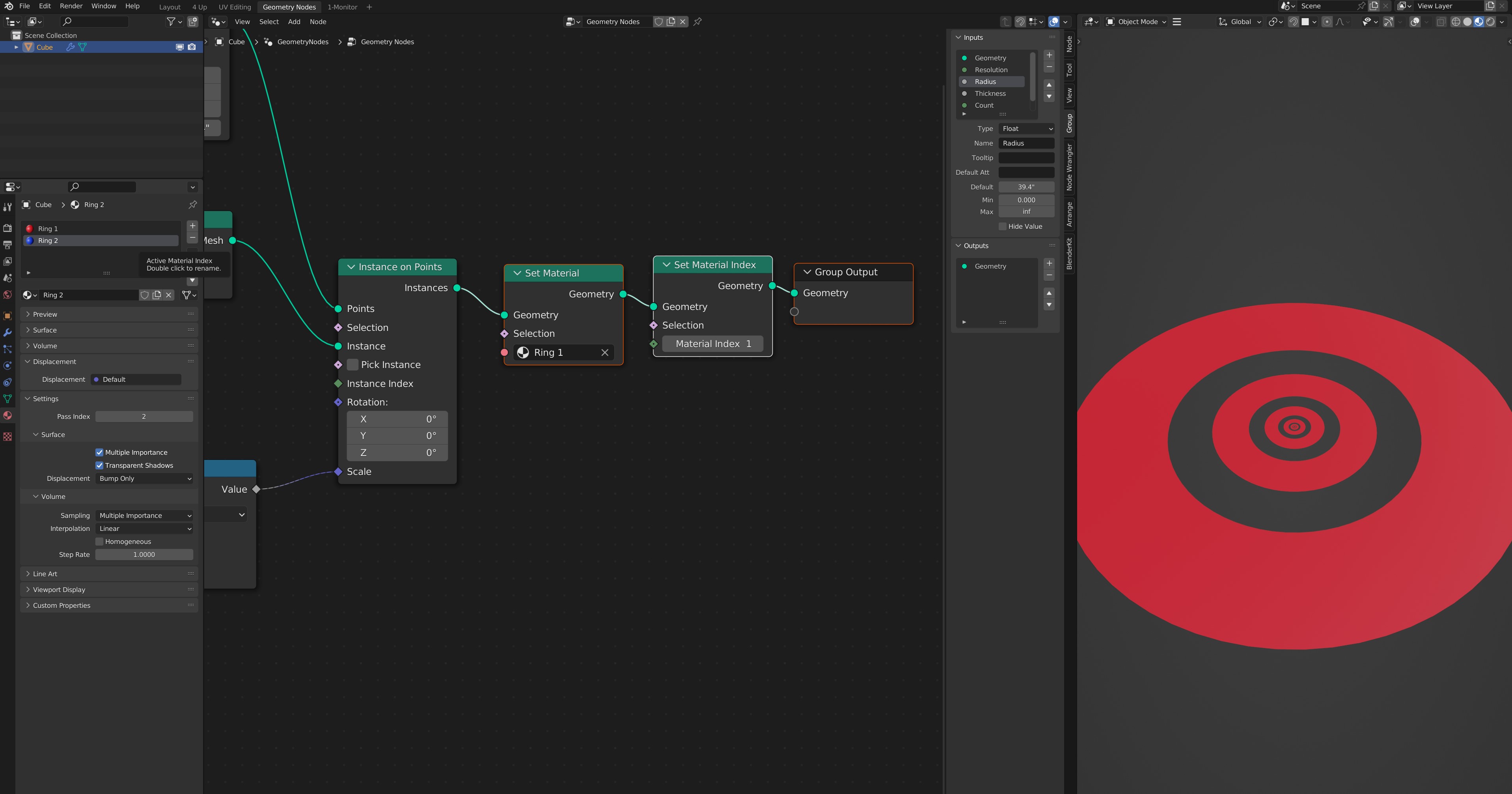Viewport: 1512px width, 794px height.
Task: Switch viewport to solid shading
Action: coord(1467,22)
